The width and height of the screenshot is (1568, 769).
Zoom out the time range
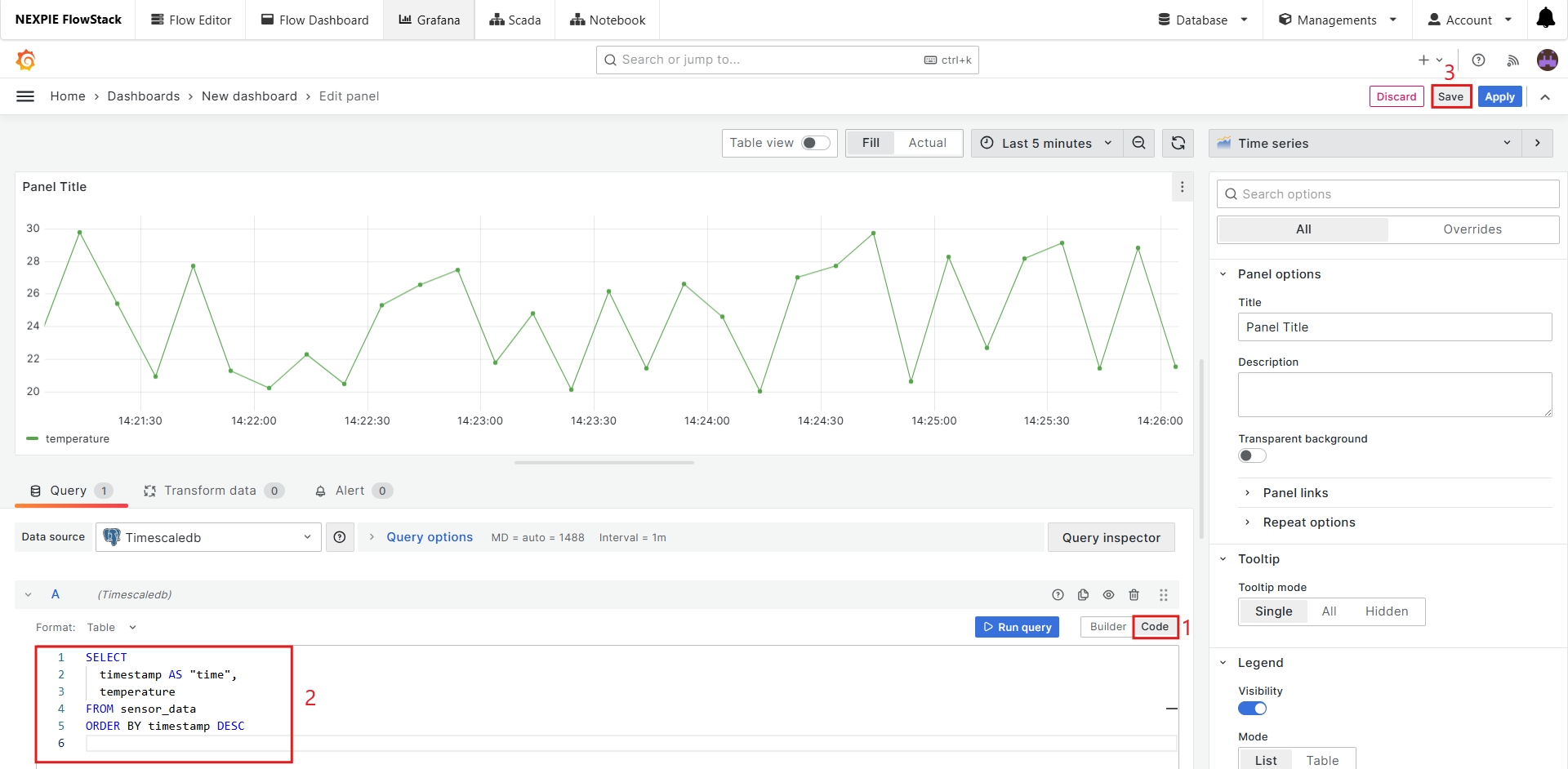[1138, 143]
